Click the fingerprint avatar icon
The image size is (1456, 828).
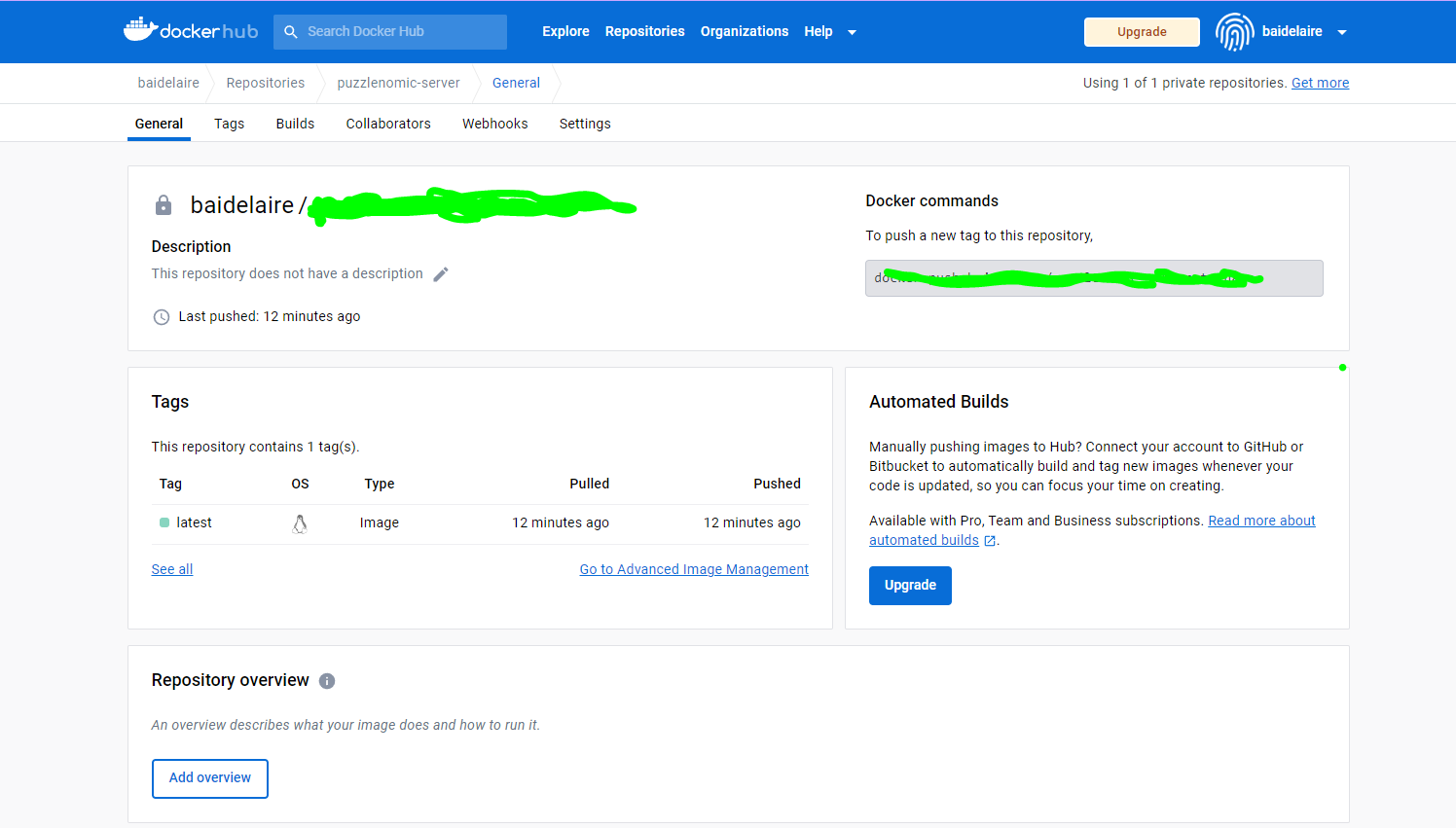[x=1234, y=32]
